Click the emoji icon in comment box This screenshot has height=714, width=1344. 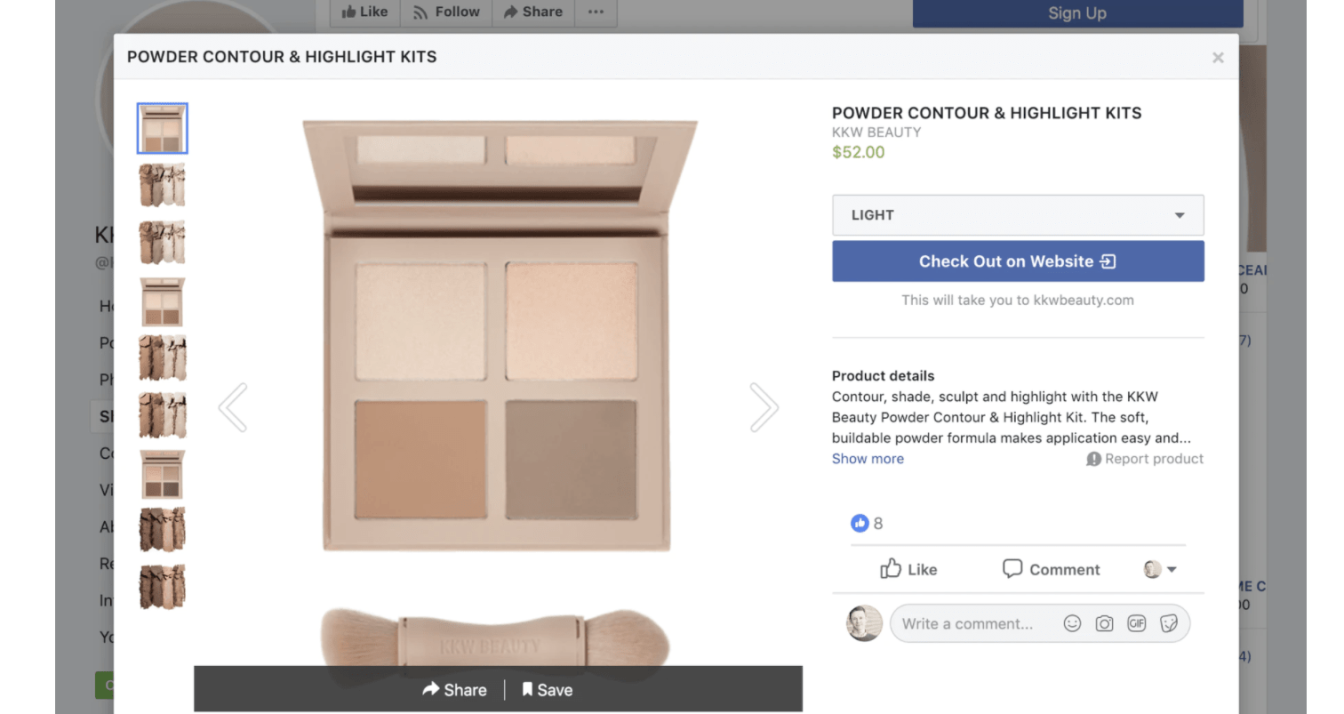1072,623
